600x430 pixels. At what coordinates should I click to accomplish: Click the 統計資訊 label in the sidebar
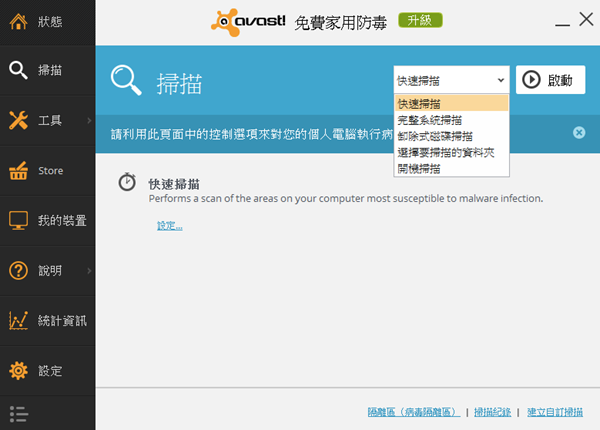(x=62, y=321)
